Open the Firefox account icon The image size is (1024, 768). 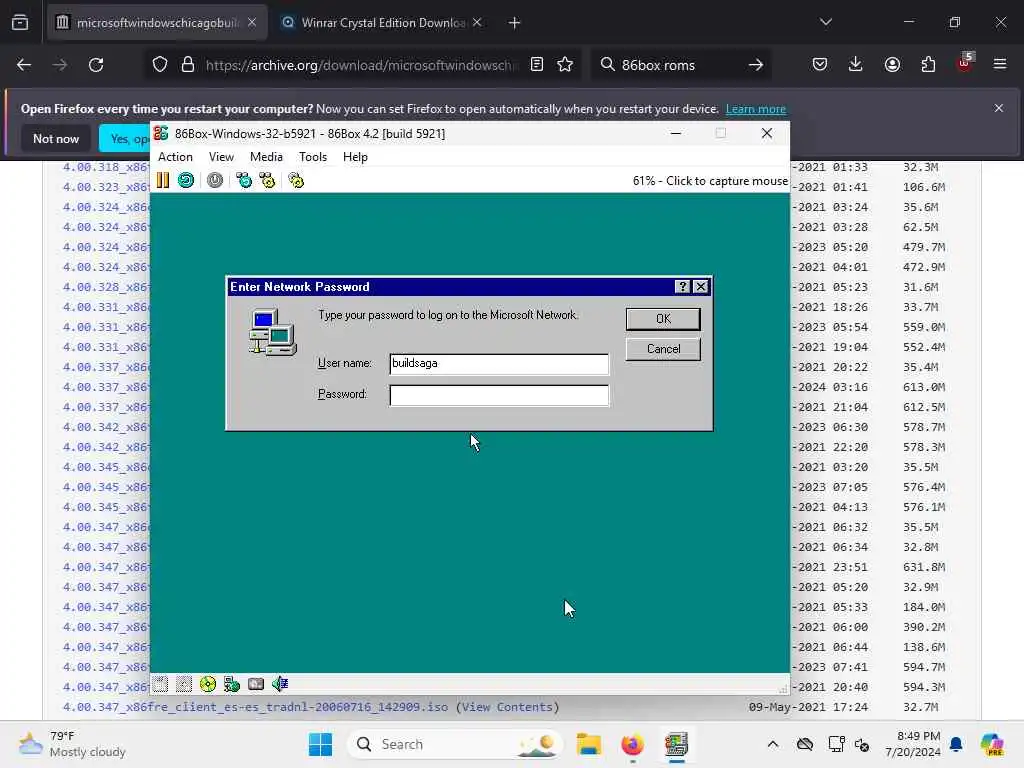click(892, 64)
